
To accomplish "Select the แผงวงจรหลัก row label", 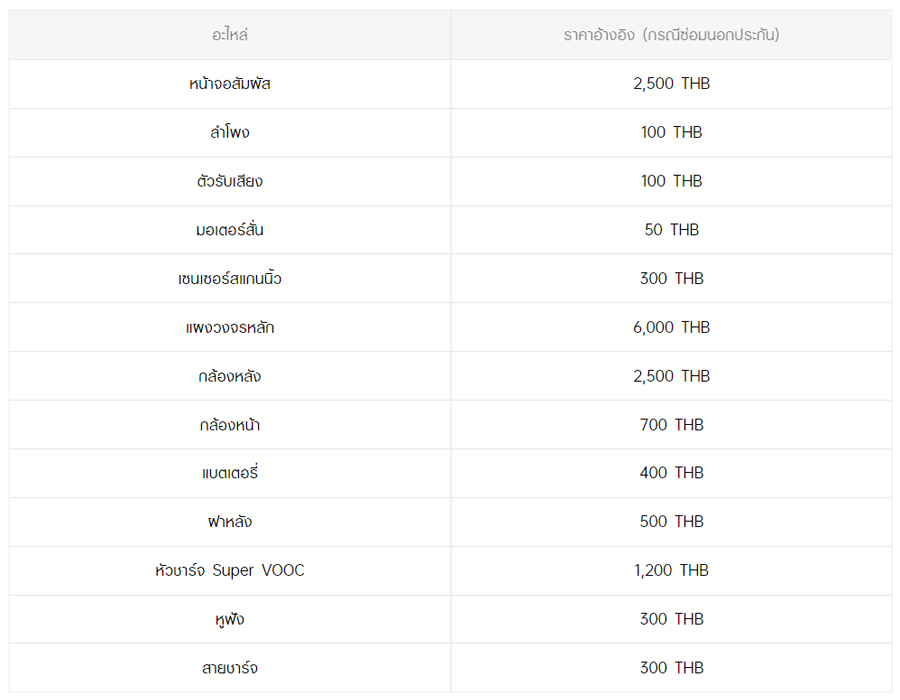I will point(230,327).
